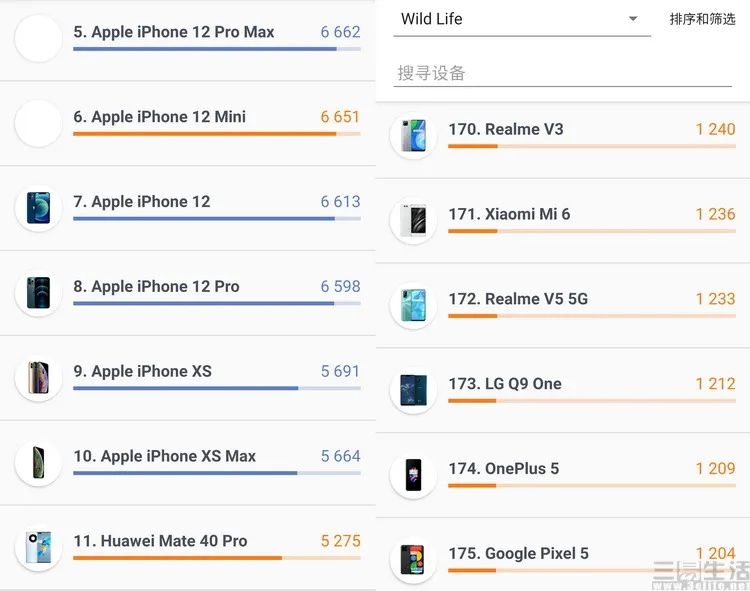Image resolution: width=750 pixels, height=591 pixels.
Task: Click the Realme V3 device icon
Action: click(x=413, y=135)
